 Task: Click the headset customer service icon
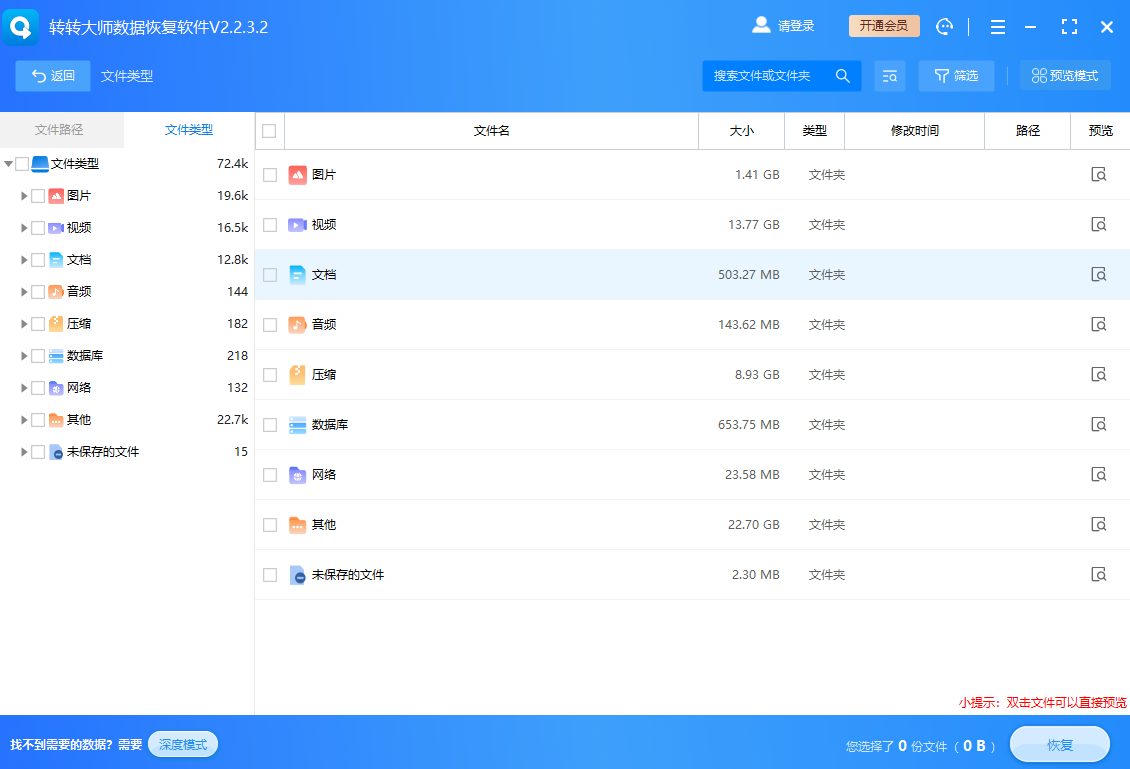[944, 26]
